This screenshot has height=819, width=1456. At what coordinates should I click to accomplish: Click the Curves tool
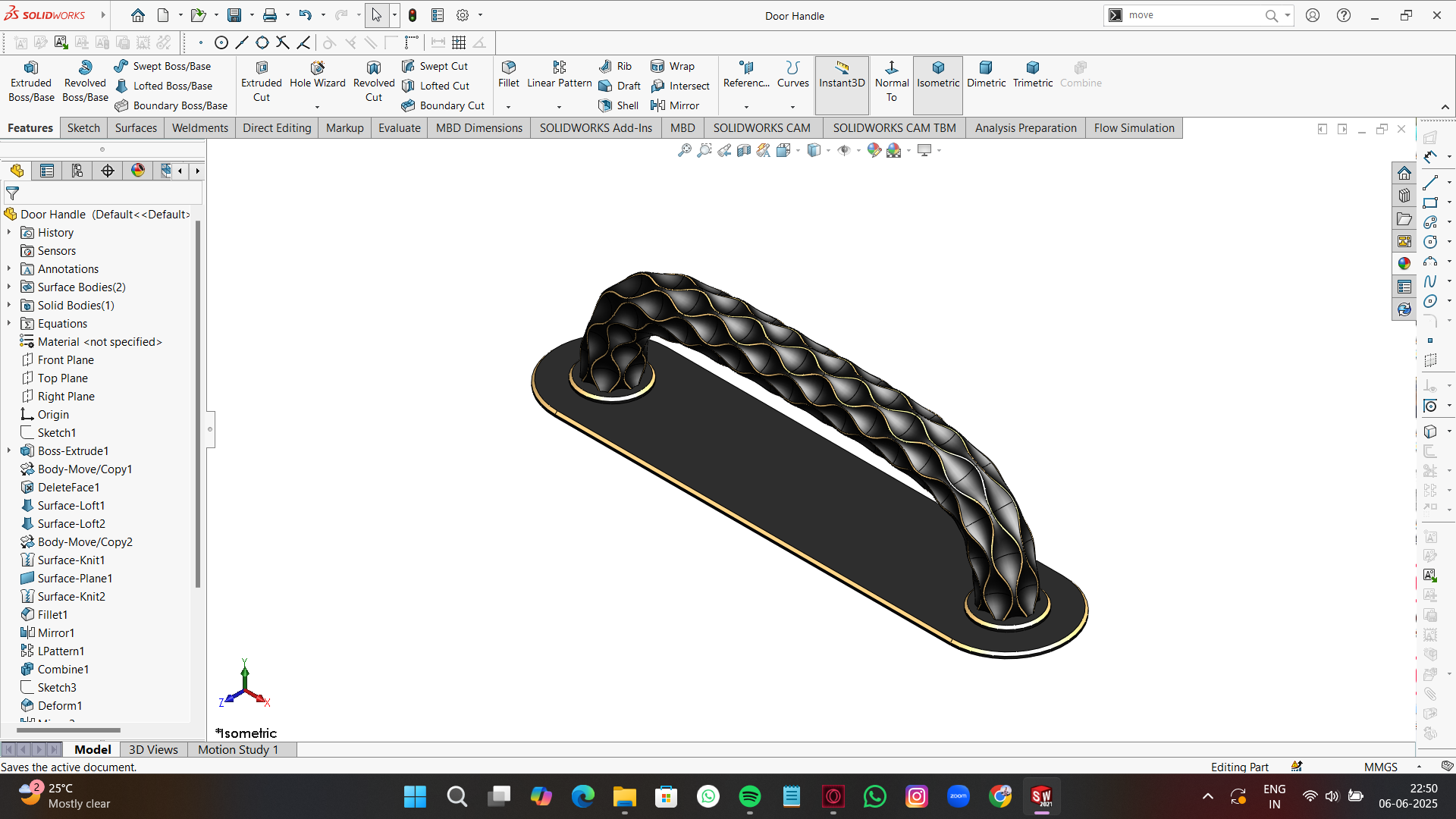[792, 75]
